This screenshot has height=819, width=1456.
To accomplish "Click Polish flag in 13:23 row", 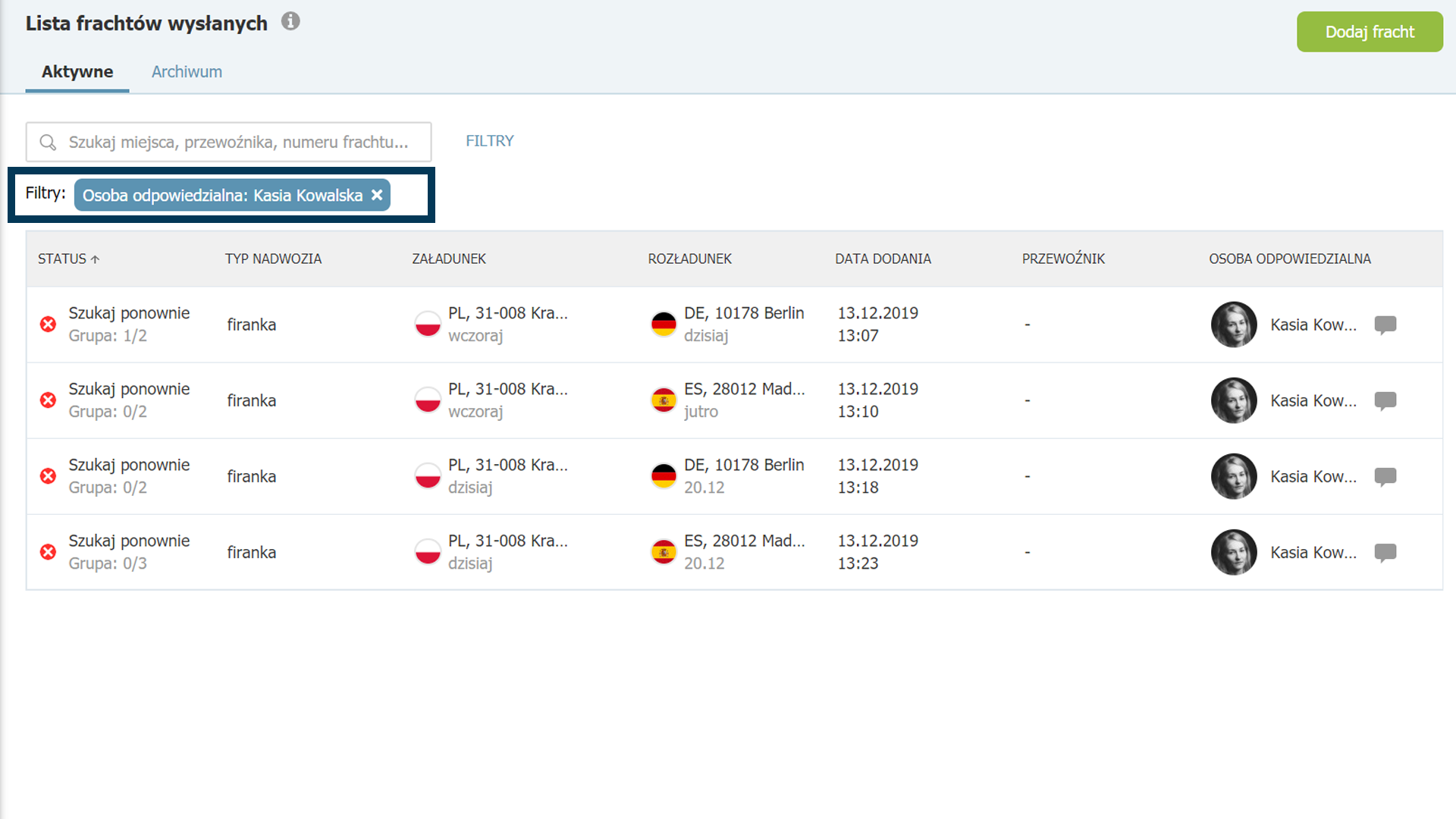I will (x=428, y=551).
